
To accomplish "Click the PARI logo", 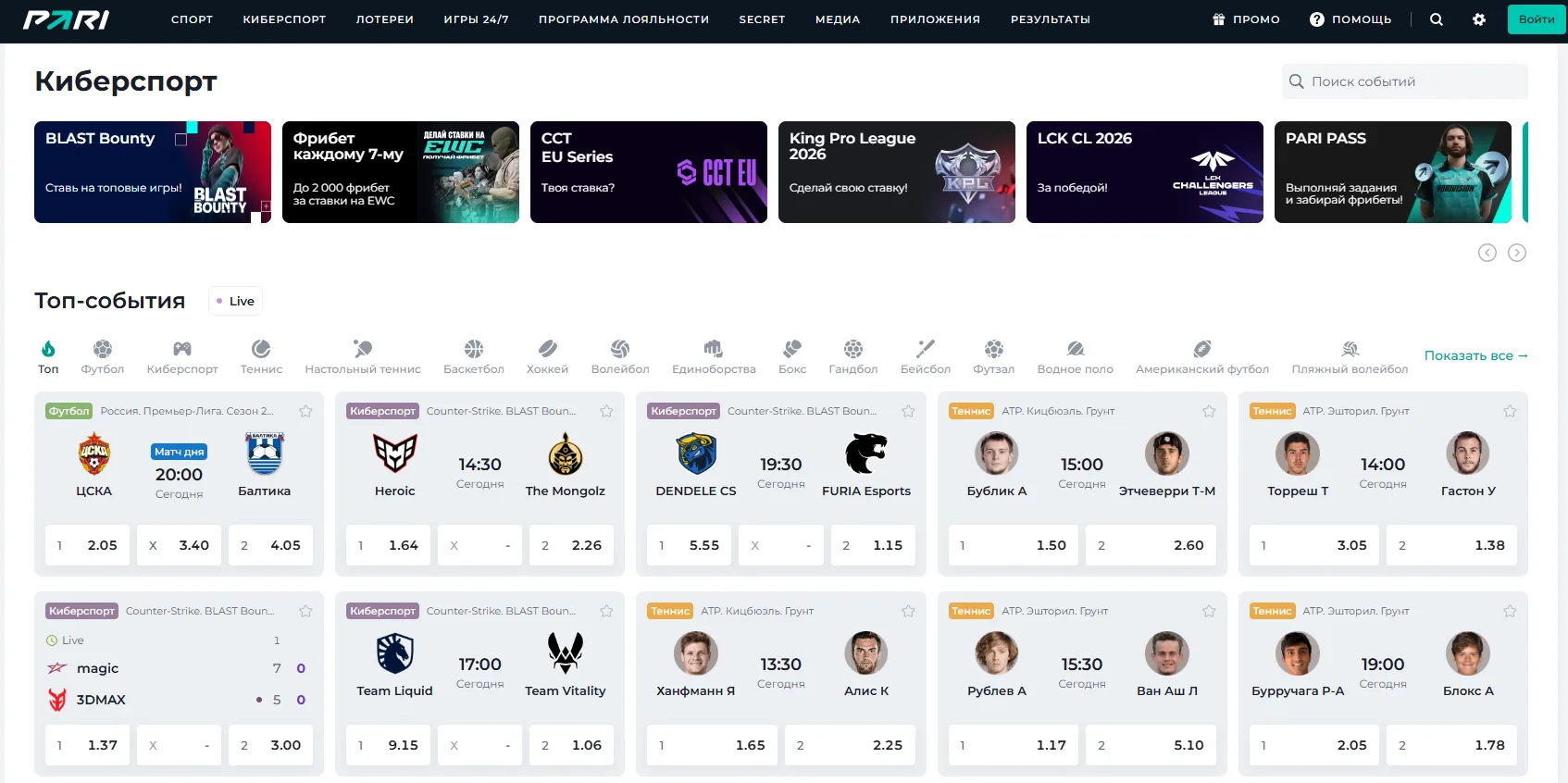I will pos(67,19).
